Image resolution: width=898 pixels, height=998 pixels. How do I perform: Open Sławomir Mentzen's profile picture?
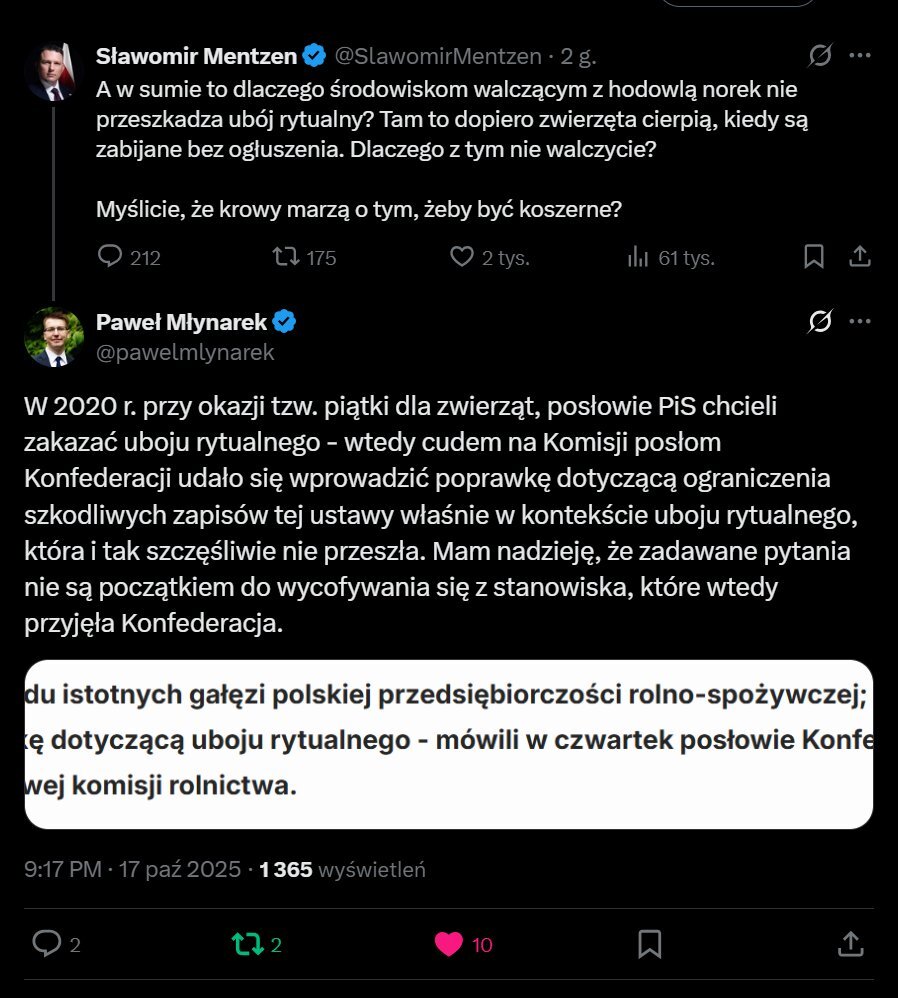point(52,72)
